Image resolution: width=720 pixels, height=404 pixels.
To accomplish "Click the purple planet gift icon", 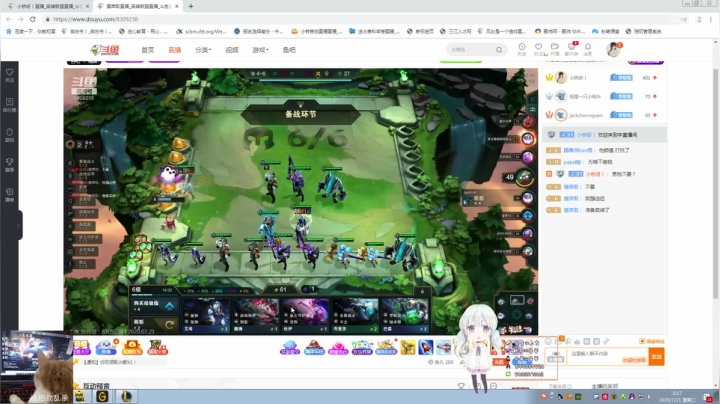I will tap(290, 348).
